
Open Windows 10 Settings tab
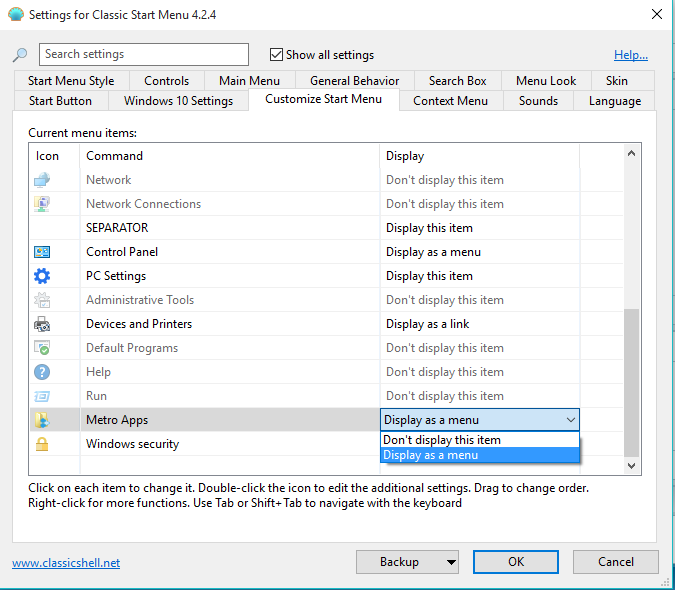pyautogui.click(x=178, y=101)
